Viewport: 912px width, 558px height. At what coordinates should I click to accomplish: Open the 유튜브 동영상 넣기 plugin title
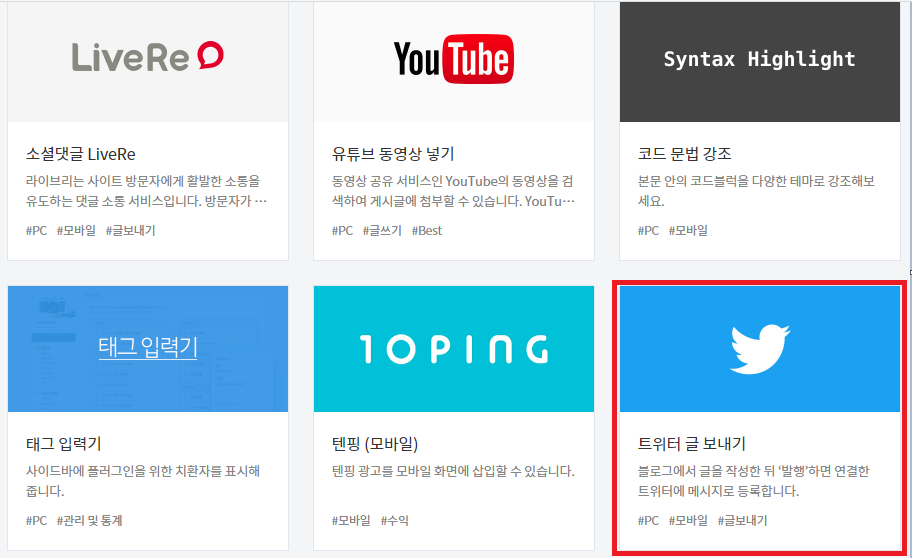coord(393,154)
